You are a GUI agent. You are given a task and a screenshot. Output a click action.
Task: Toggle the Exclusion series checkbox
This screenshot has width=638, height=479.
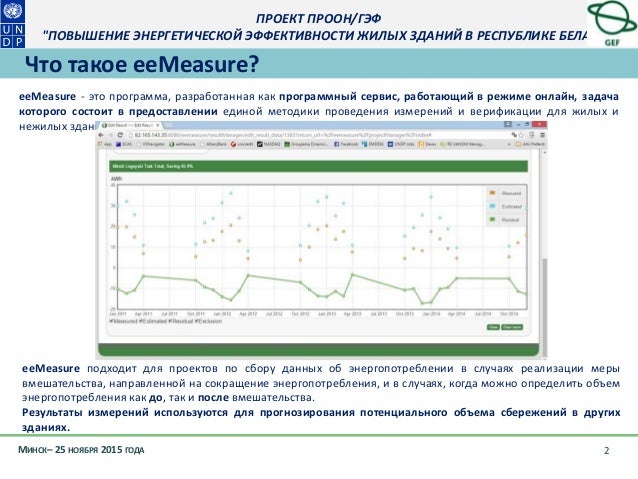[x=197, y=321]
